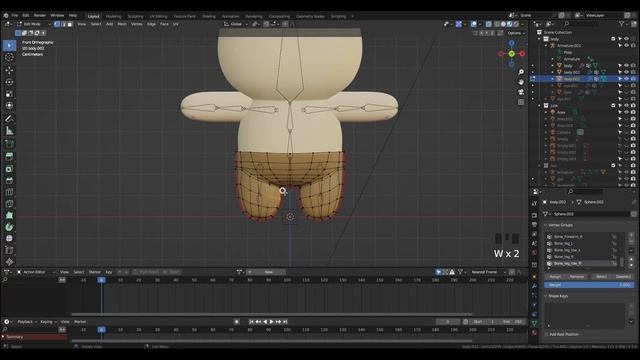Switch to the Modeling workspace tab
Screen dimensions: 640x360
(113, 16)
